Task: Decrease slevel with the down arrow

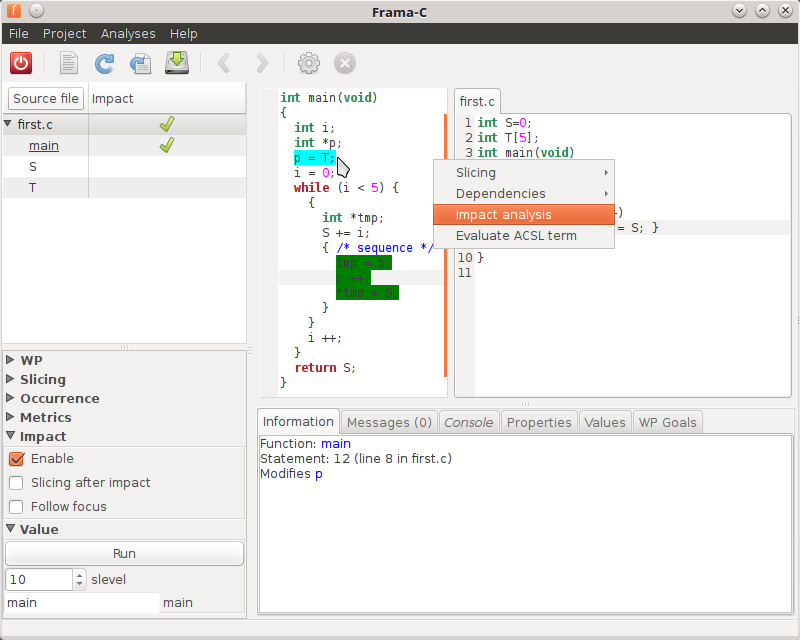Action: 79,584
